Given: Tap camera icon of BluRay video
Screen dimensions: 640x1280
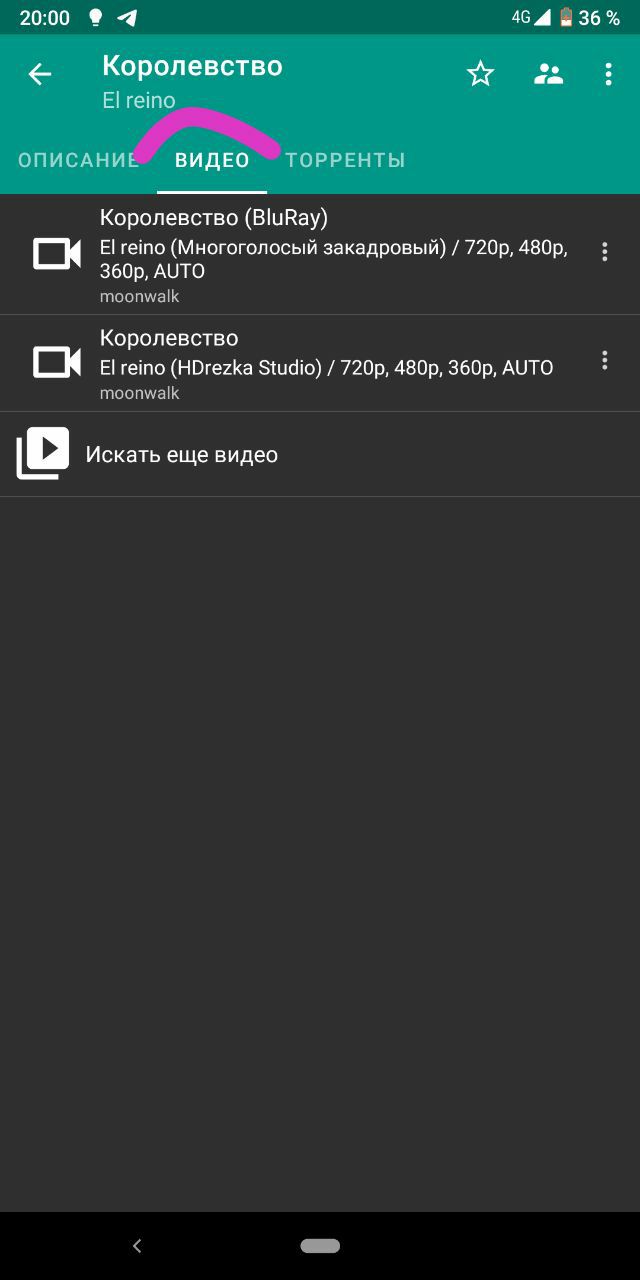Looking at the screenshot, I should click(x=57, y=254).
